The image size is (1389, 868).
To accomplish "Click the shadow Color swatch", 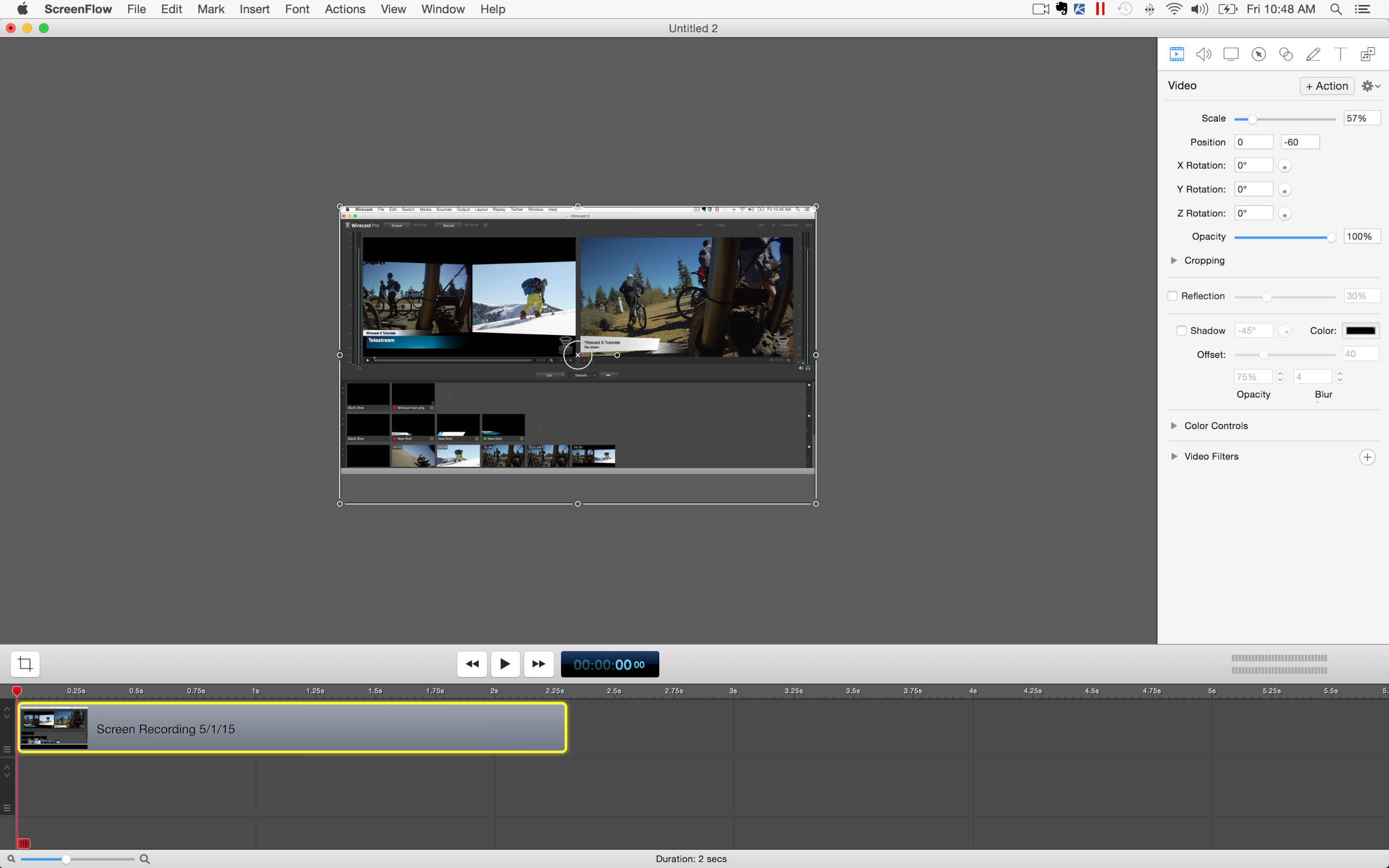I will (x=1360, y=331).
